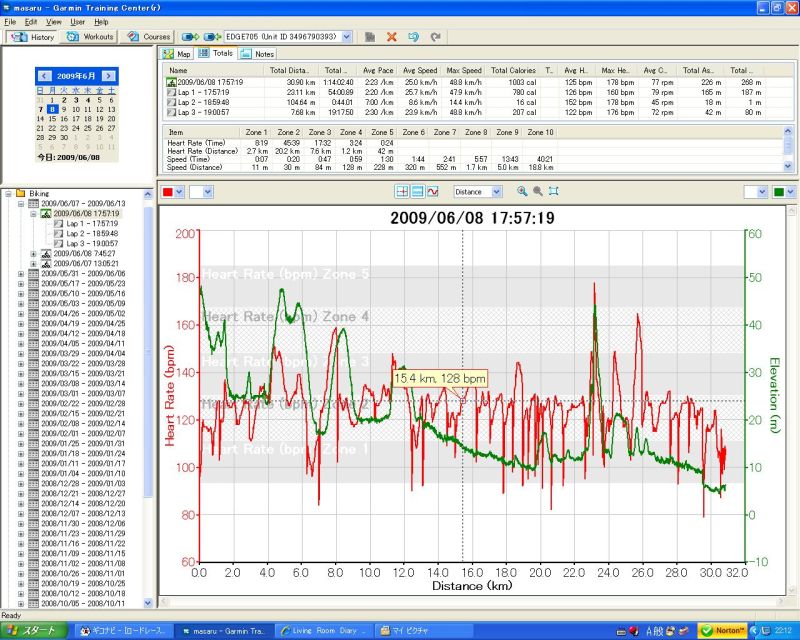The height and width of the screenshot is (640, 800).
Task: Toggle the horizontal zone bands icon
Action: (417, 191)
